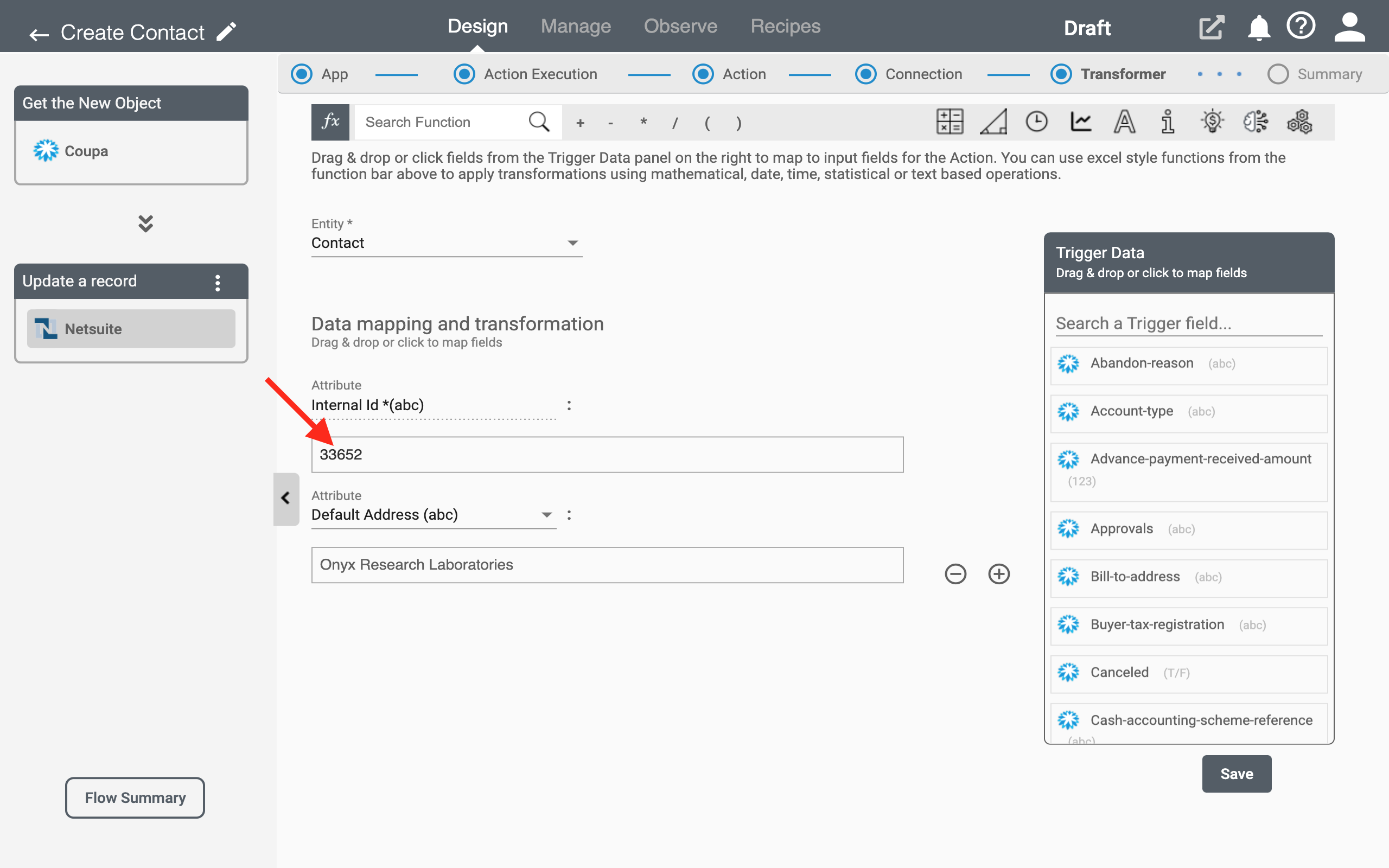Open the external link share icon
The width and height of the screenshot is (1389, 868).
click(1212, 28)
